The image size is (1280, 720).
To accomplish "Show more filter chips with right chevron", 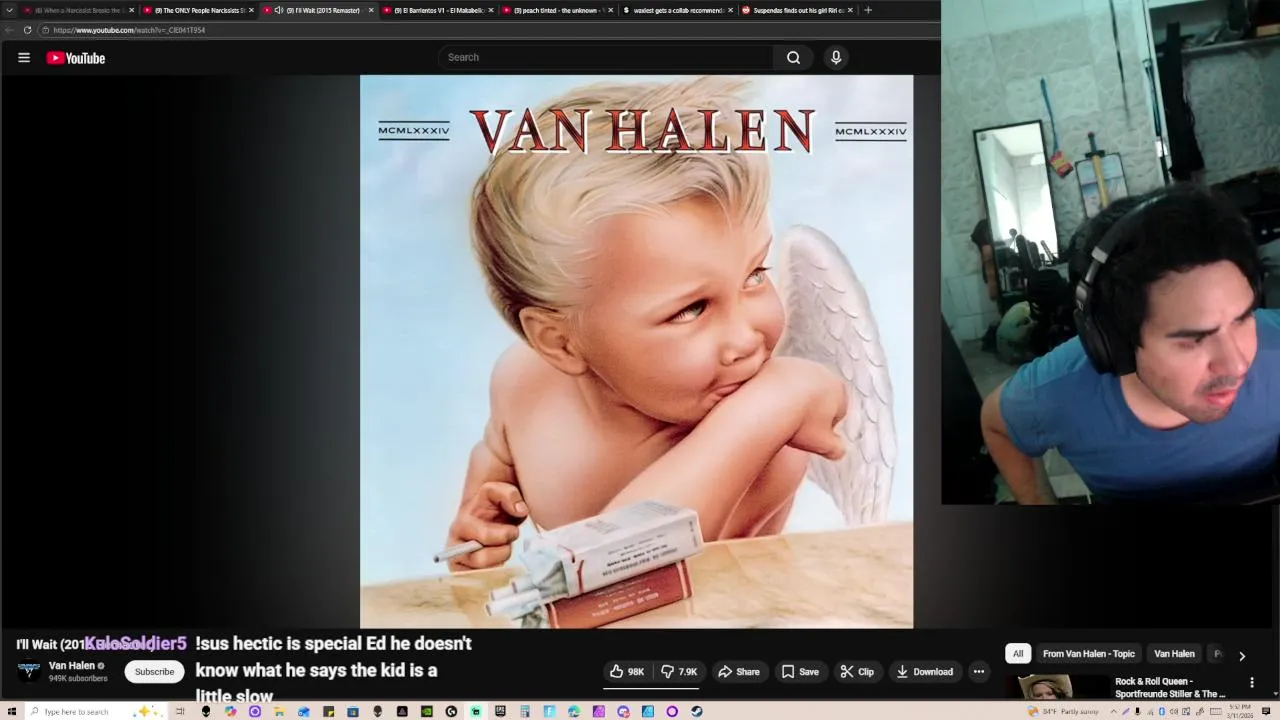I will [x=1242, y=655].
